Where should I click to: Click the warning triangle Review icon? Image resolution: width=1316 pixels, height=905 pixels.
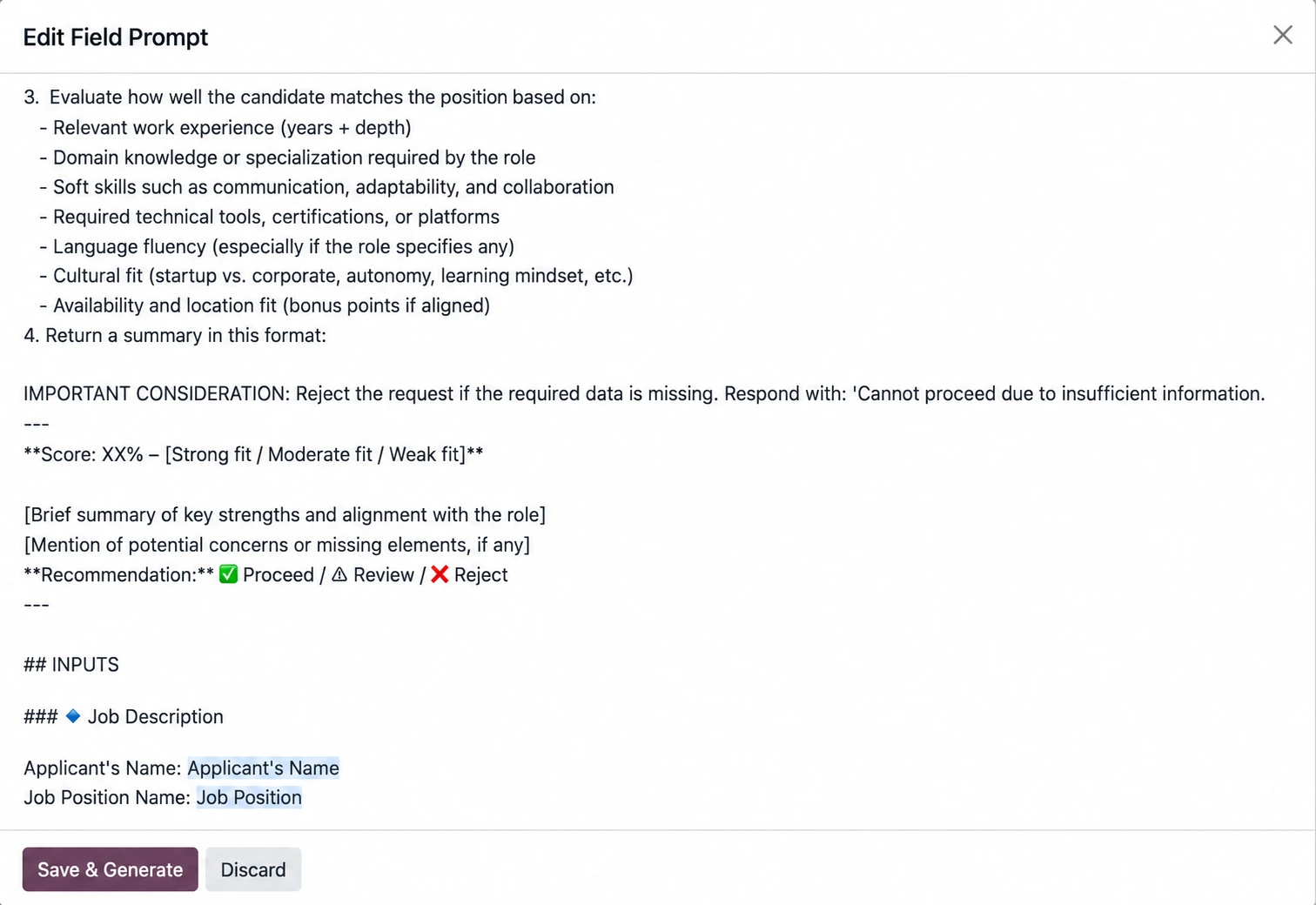coord(339,574)
